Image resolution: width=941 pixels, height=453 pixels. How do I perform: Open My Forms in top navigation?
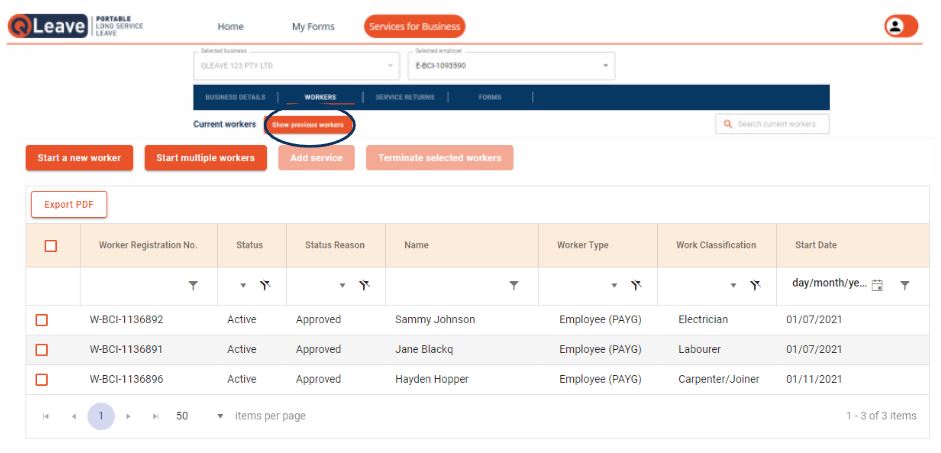point(313,26)
